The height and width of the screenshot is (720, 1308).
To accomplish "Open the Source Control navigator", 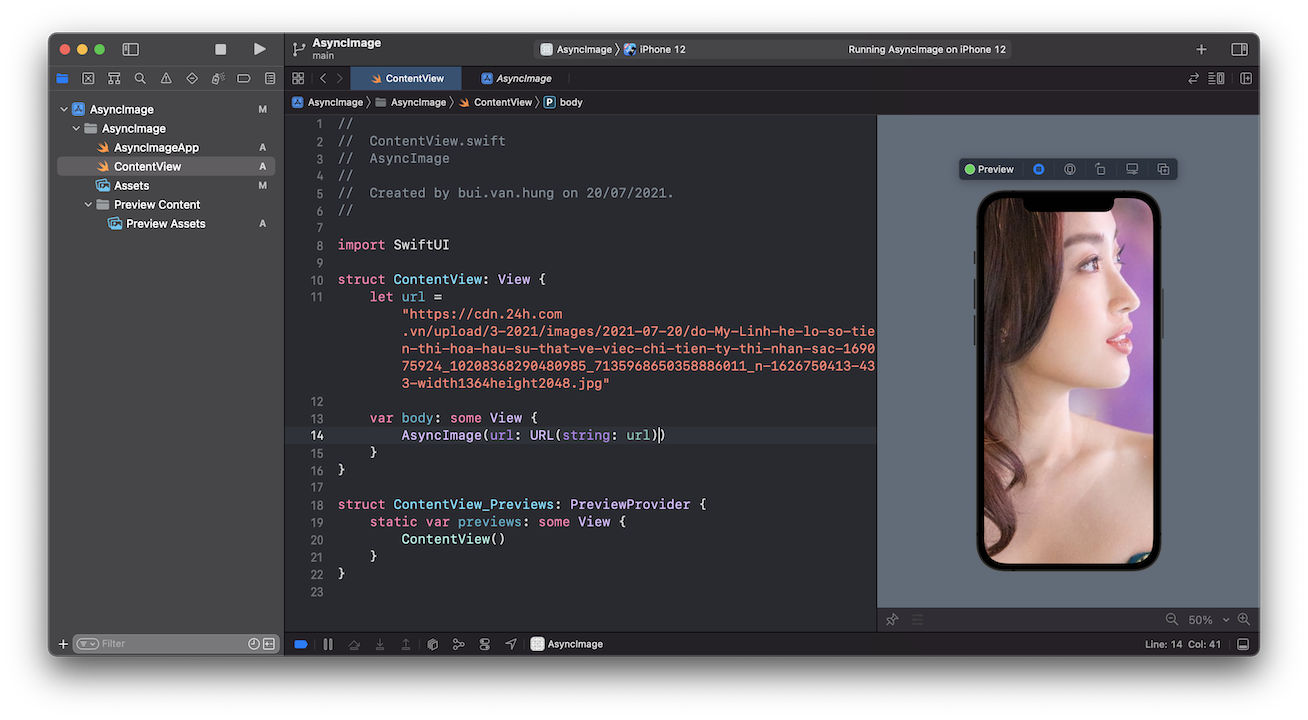I will (88, 78).
